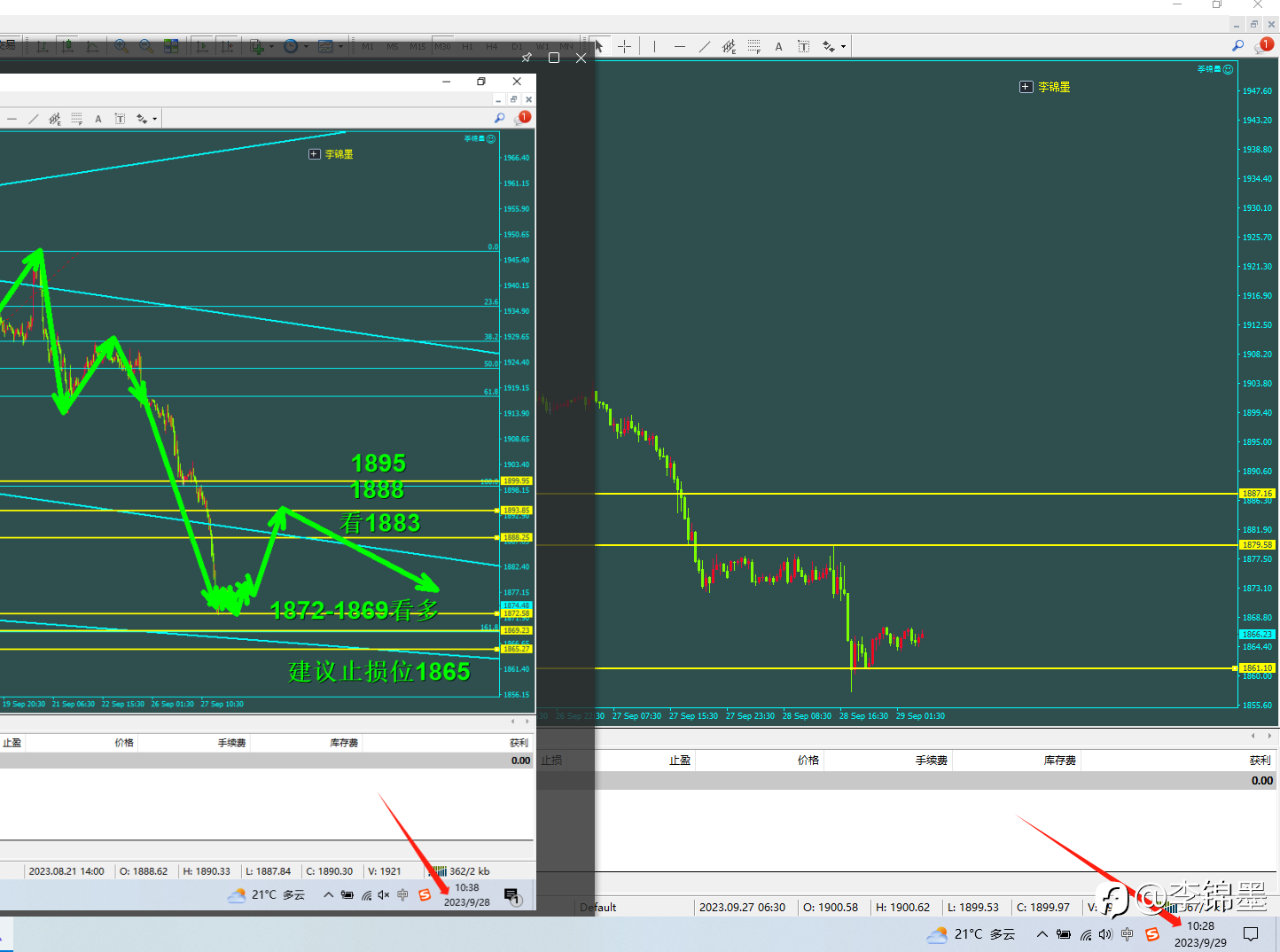Select the D1 timeframe
The height and width of the screenshot is (952, 1280).
pyautogui.click(x=517, y=46)
